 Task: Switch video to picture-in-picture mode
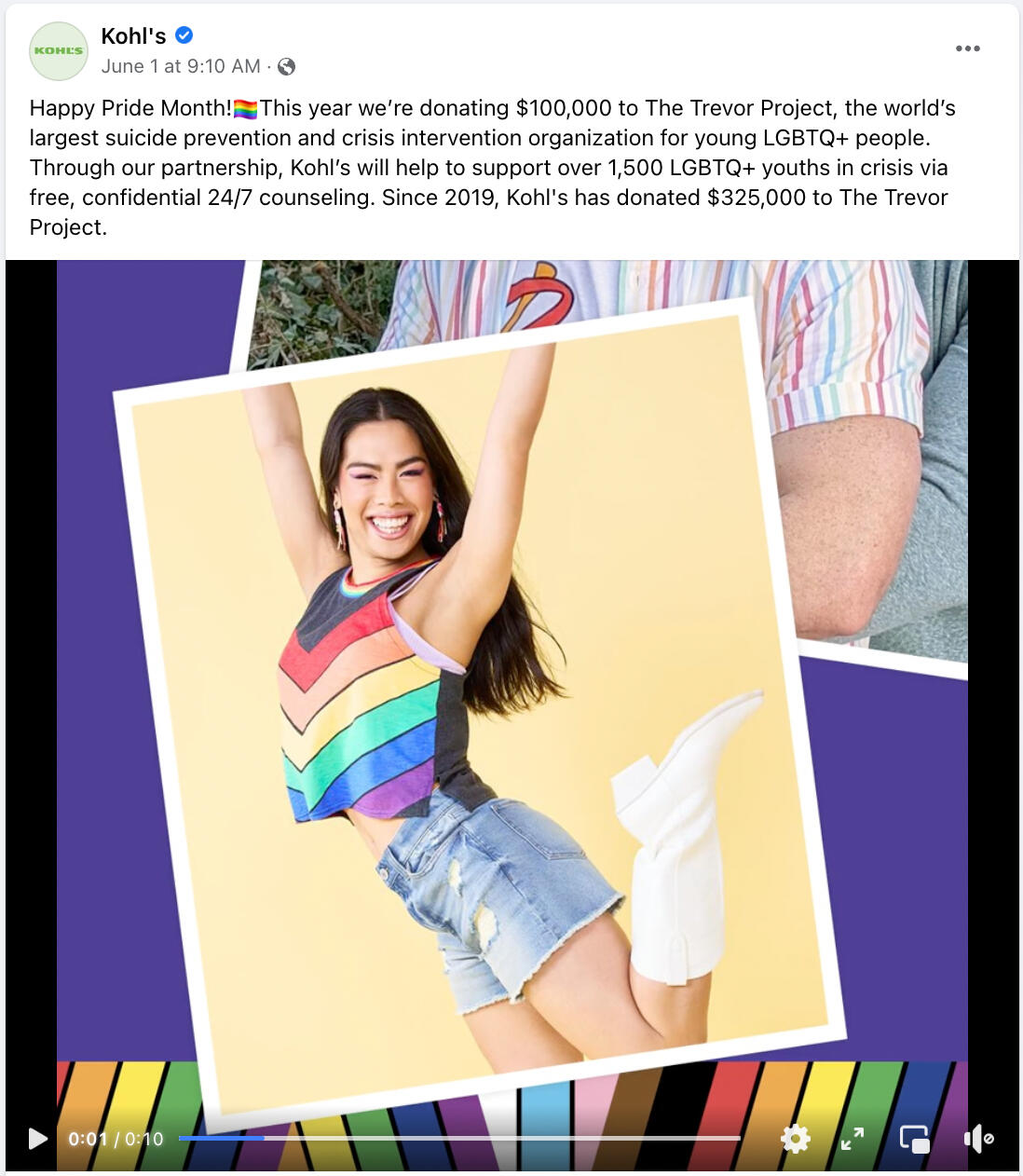914,1139
